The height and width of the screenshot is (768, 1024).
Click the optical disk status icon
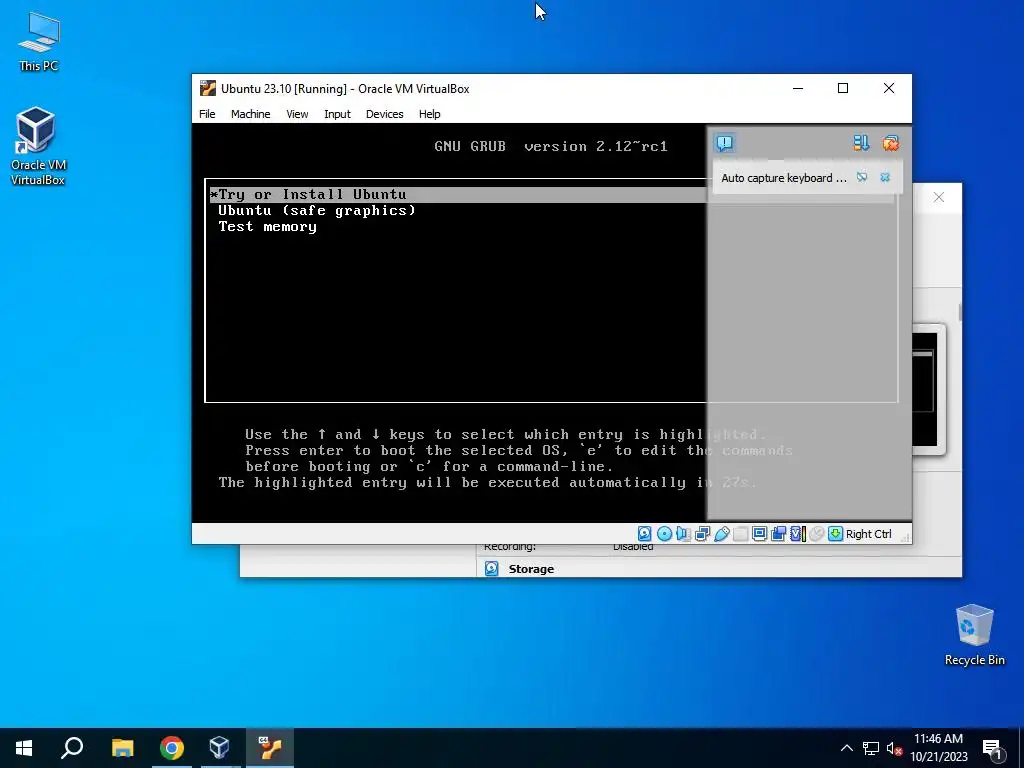tap(664, 534)
